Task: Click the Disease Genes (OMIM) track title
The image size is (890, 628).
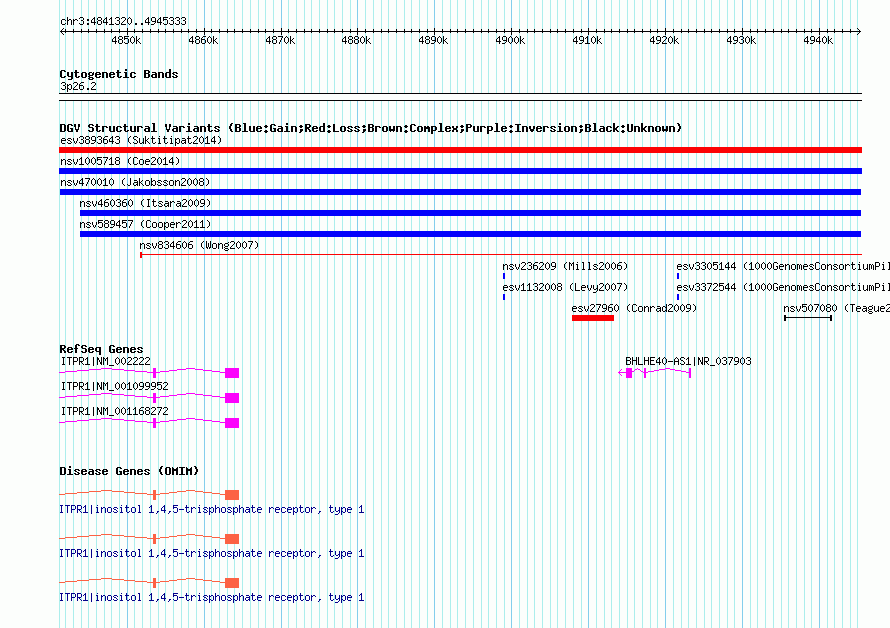Action: 129,471
